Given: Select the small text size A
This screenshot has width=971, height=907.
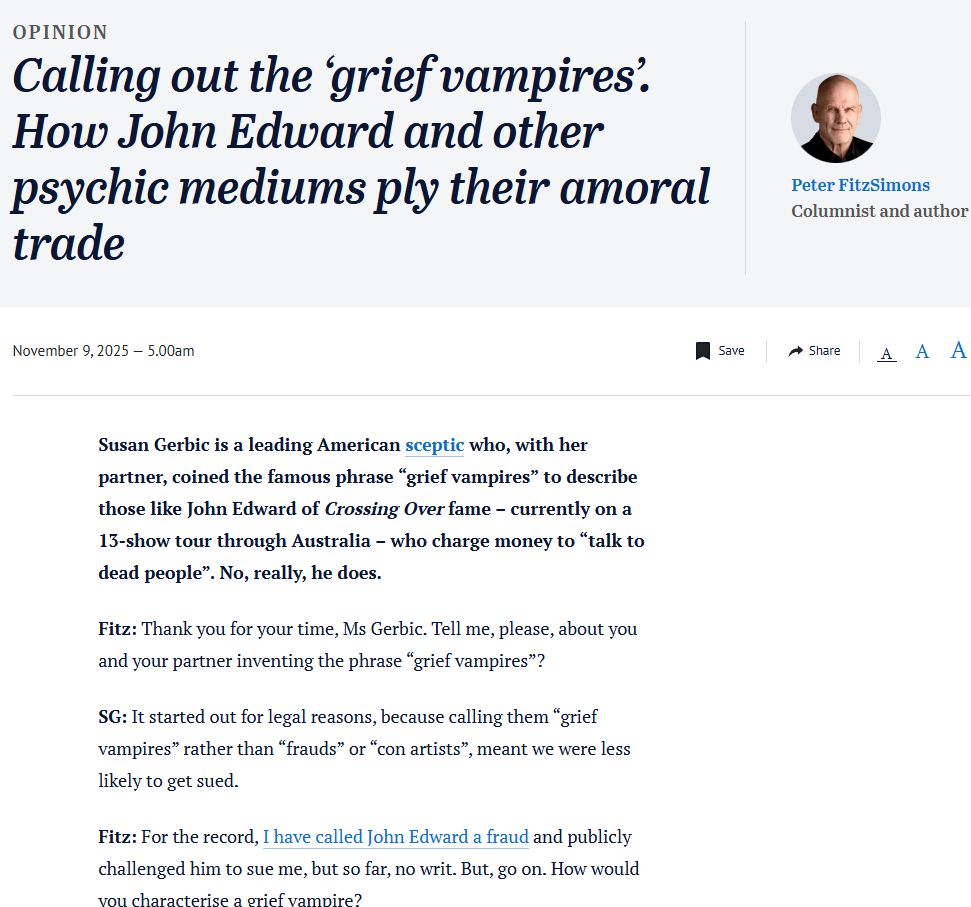Looking at the screenshot, I should point(887,353).
